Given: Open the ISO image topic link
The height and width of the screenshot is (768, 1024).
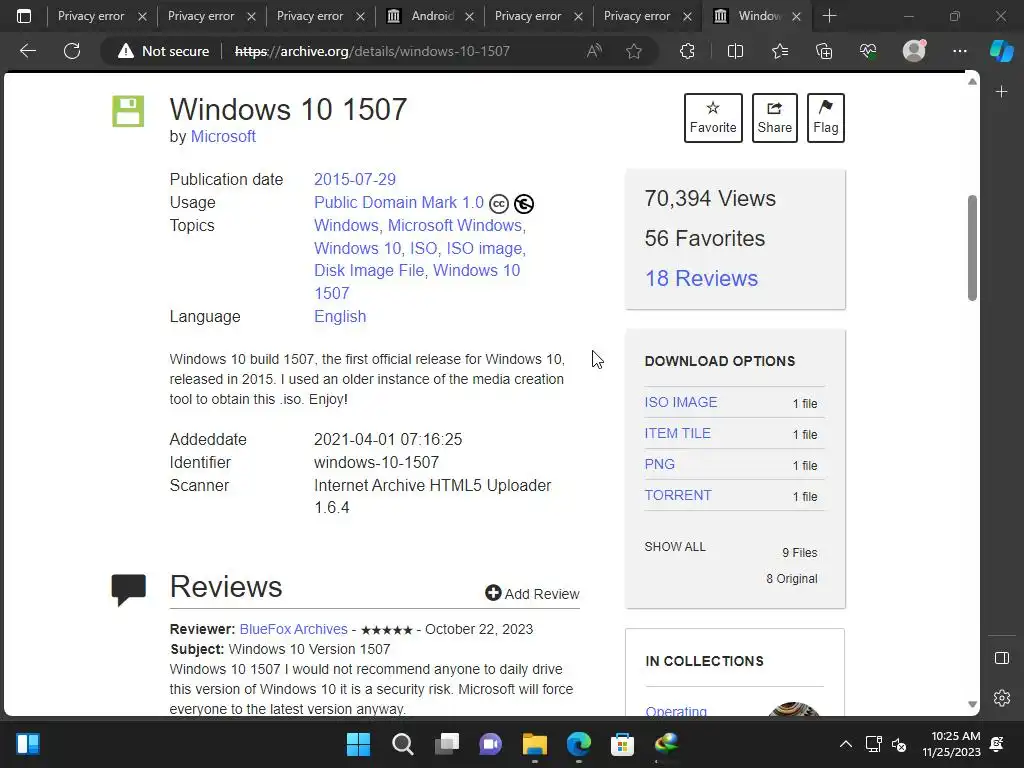Looking at the screenshot, I should click(x=484, y=248).
